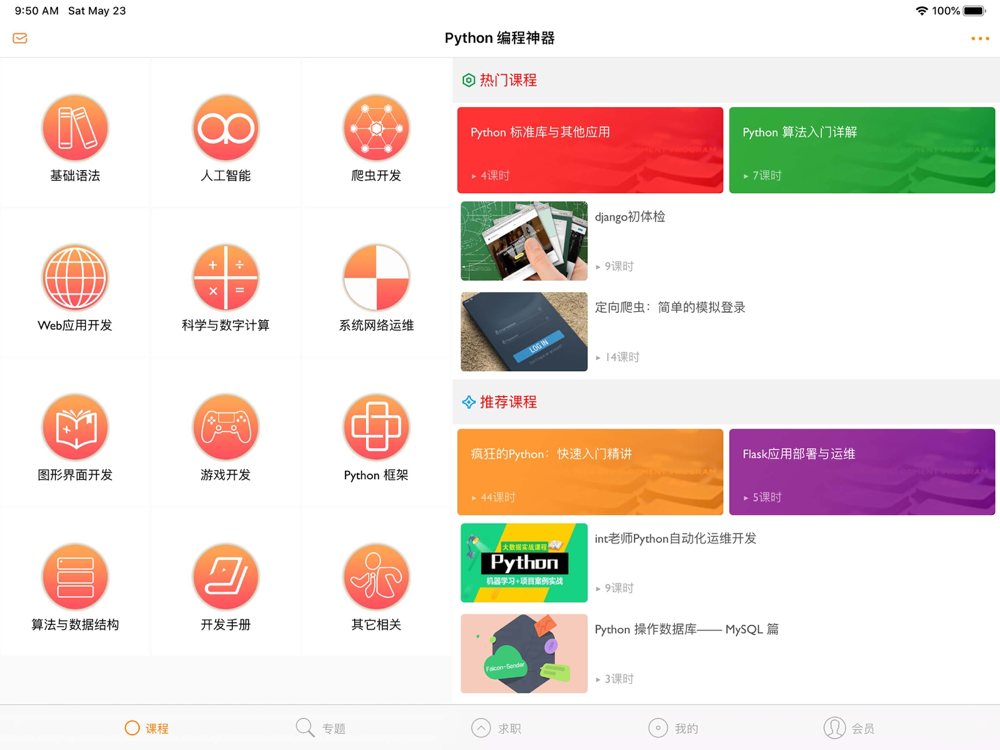Open the 人工智能 category icon
This screenshot has height=750, width=1000.
pos(226,128)
